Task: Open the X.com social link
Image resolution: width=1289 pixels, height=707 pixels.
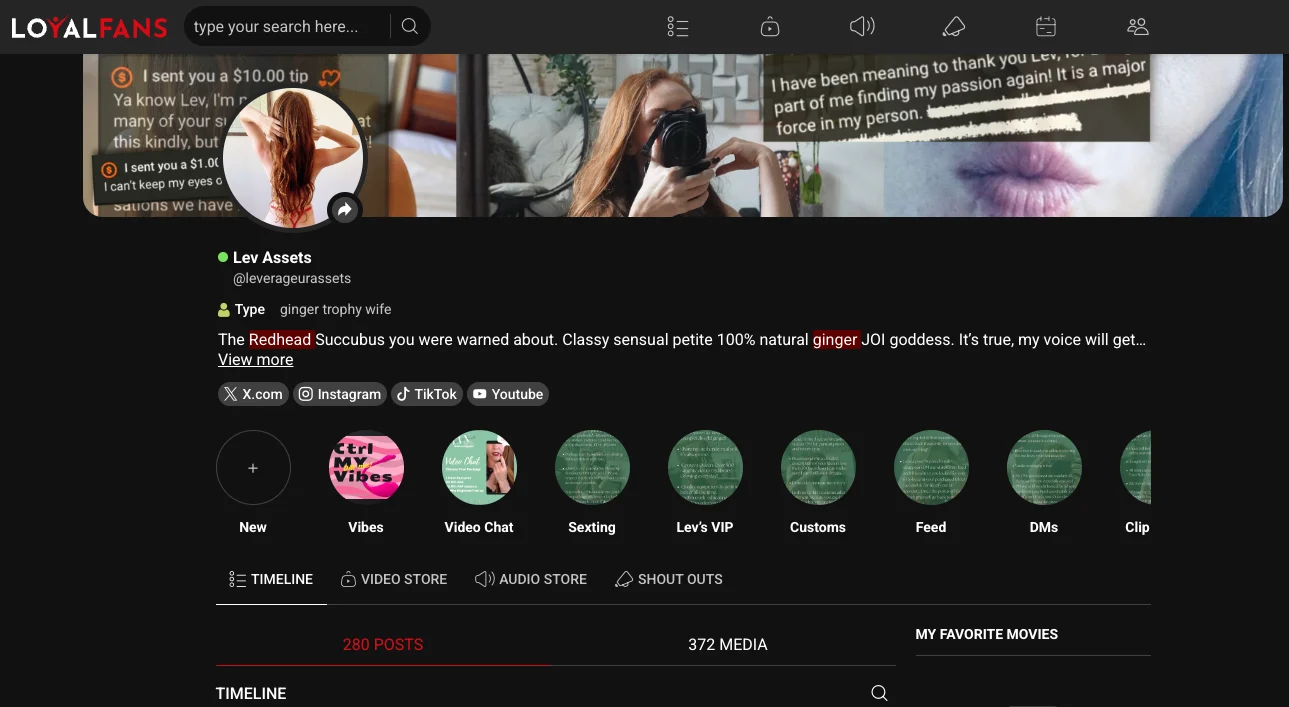Action: [253, 394]
